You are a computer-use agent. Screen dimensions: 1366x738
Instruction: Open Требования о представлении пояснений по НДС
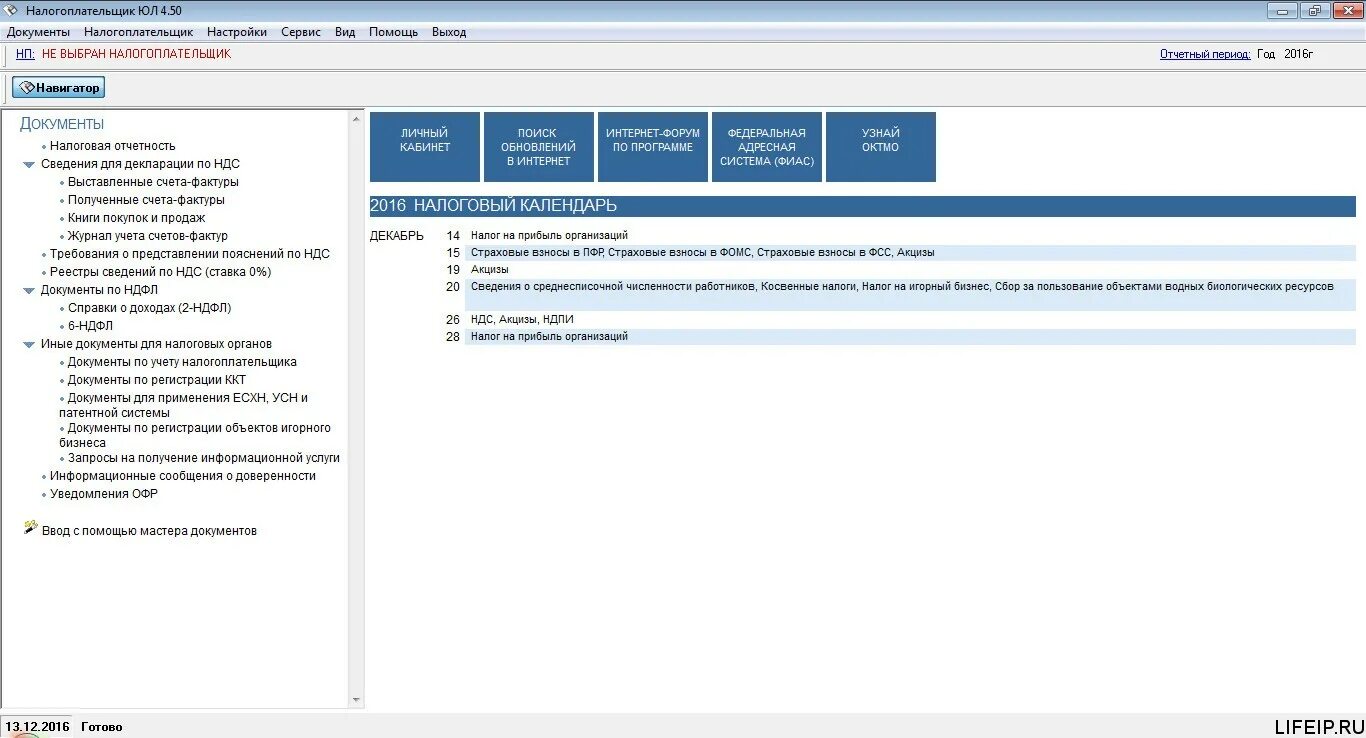pos(190,254)
